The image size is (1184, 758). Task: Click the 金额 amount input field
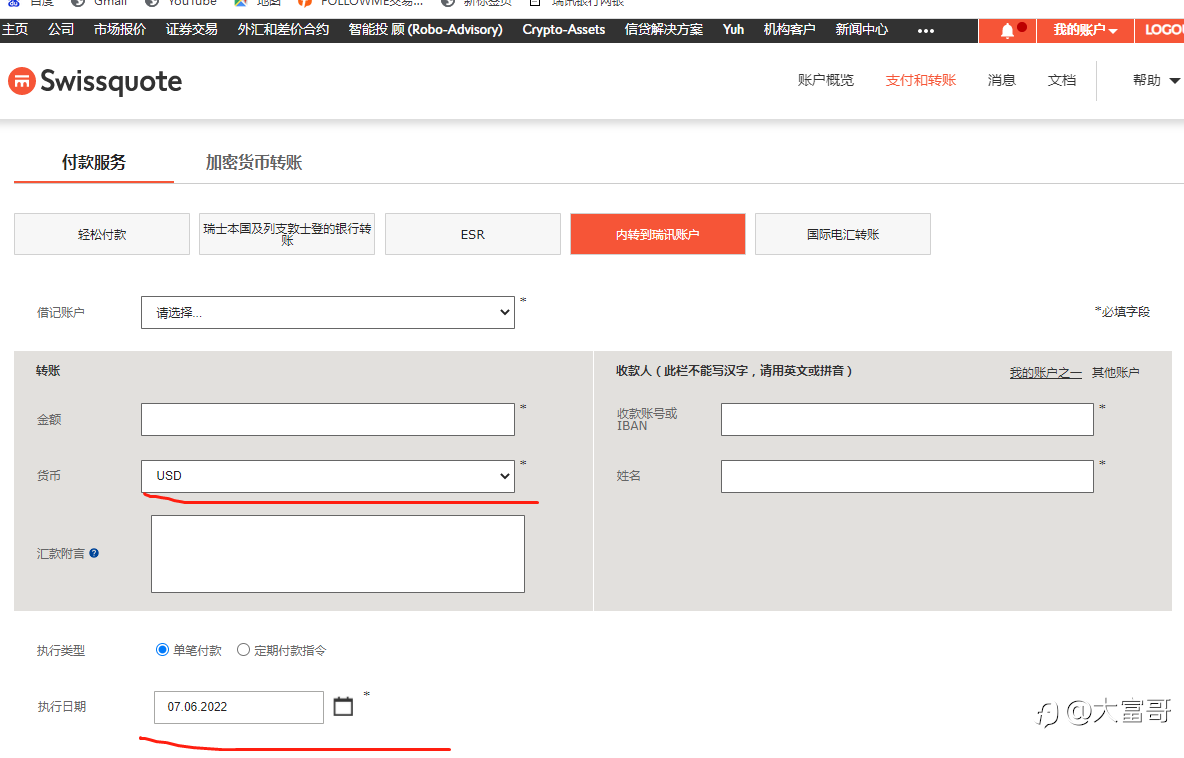[x=328, y=419]
